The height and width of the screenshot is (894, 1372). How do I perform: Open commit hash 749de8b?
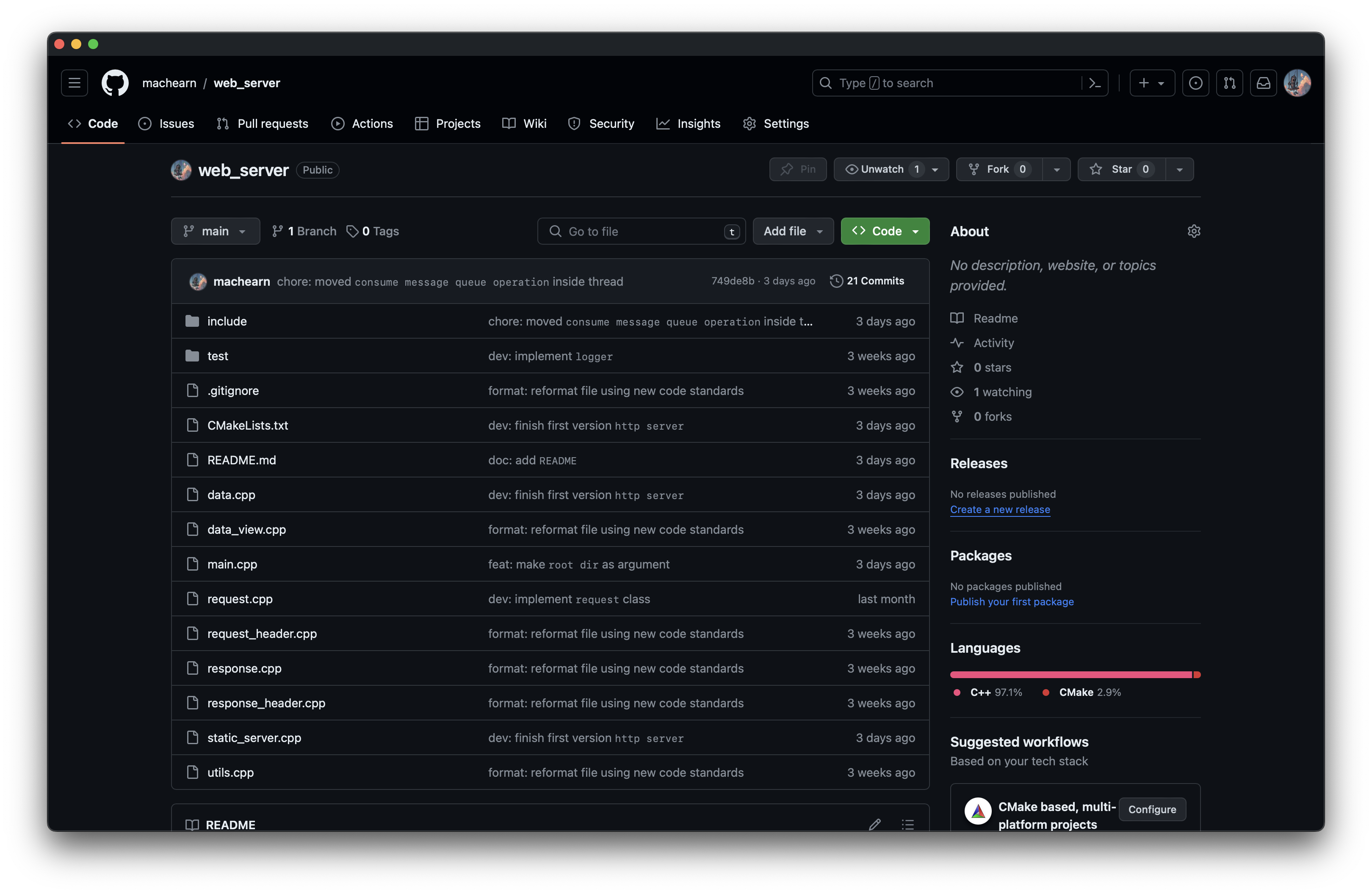point(732,281)
